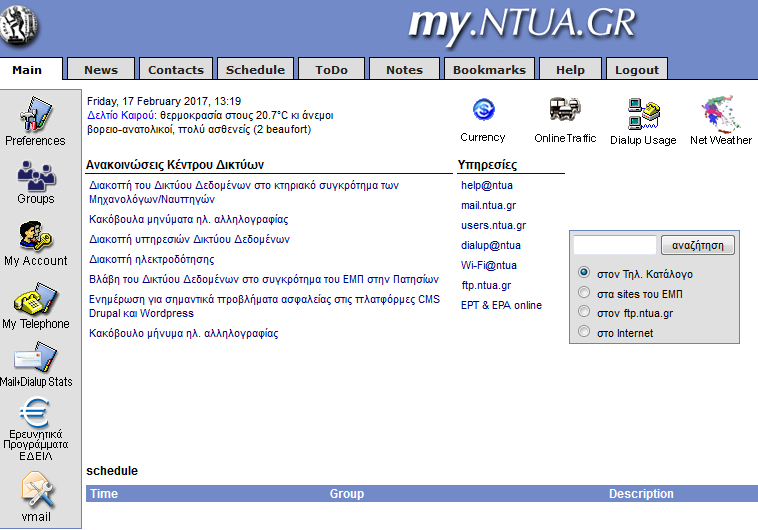Switch to the News tab
Screen dimensions: 758x530
101,69
